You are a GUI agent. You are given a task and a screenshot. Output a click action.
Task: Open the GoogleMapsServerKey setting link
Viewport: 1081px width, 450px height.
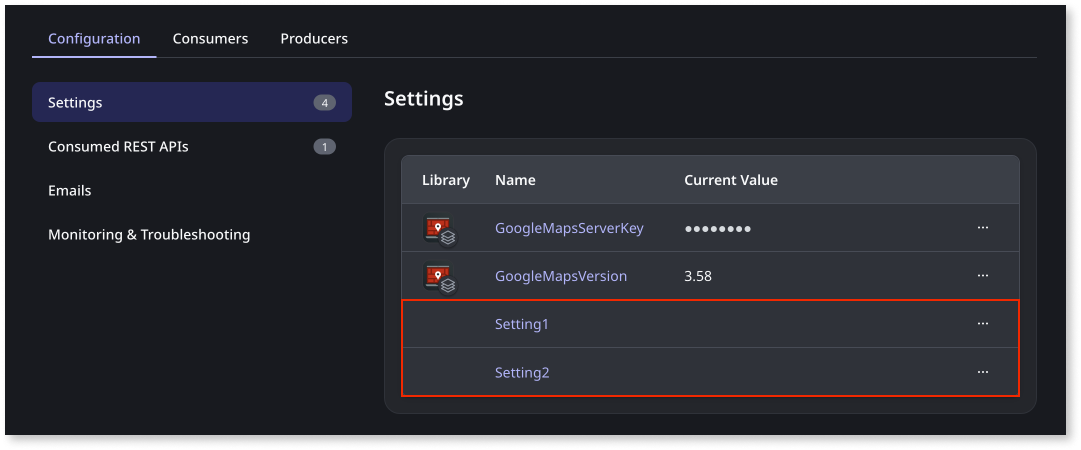pos(568,228)
